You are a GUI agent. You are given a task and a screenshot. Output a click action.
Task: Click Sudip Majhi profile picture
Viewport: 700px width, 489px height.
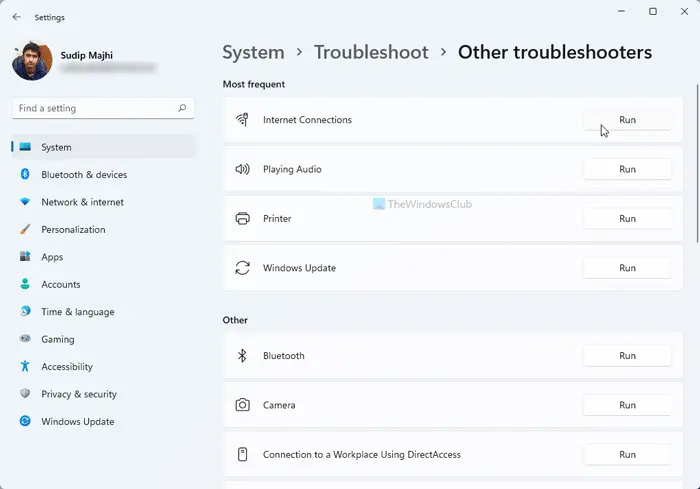[32, 61]
